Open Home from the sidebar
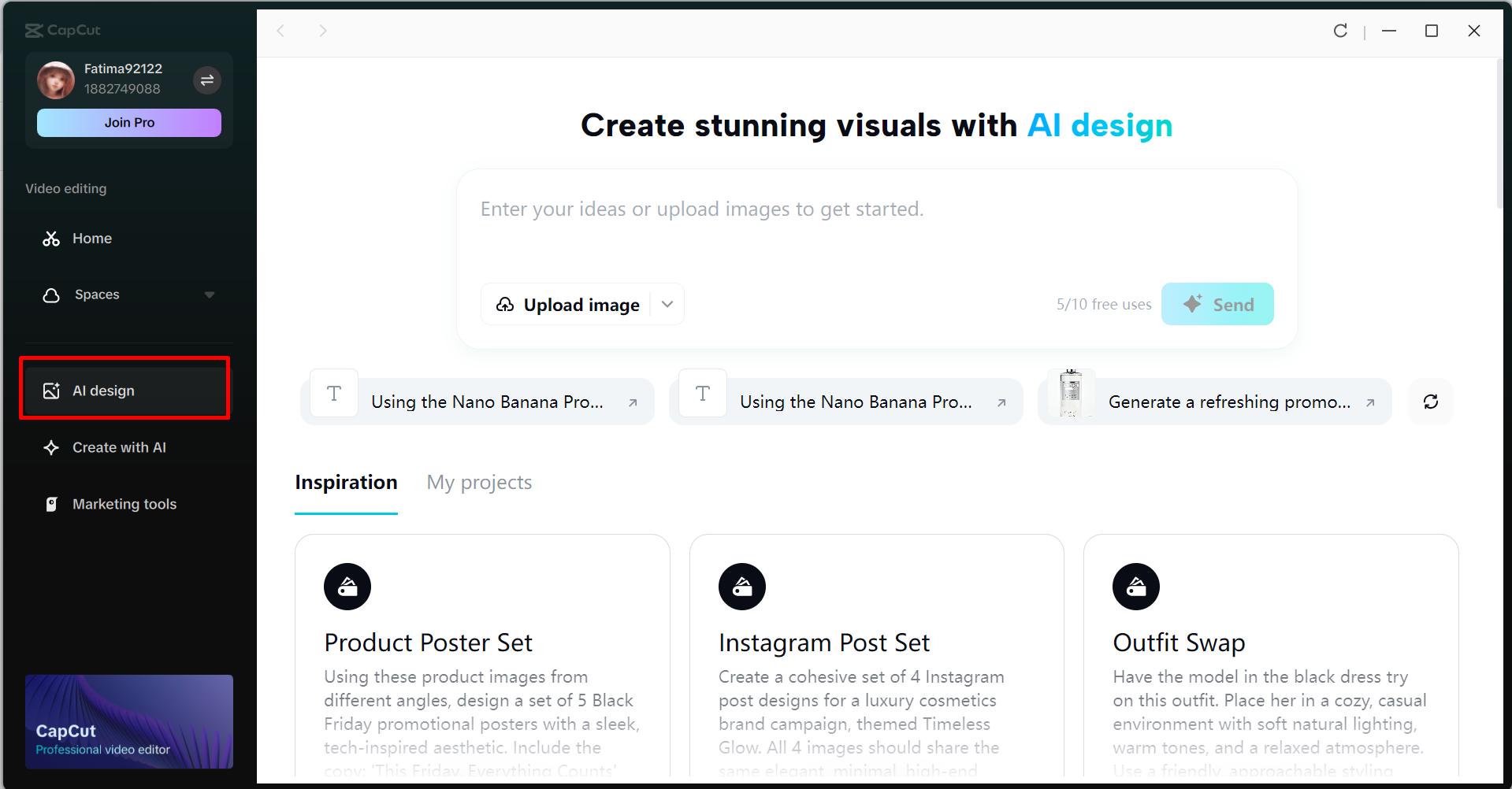Image resolution: width=1512 pixels, height=789 pixels. pos(91,238)
